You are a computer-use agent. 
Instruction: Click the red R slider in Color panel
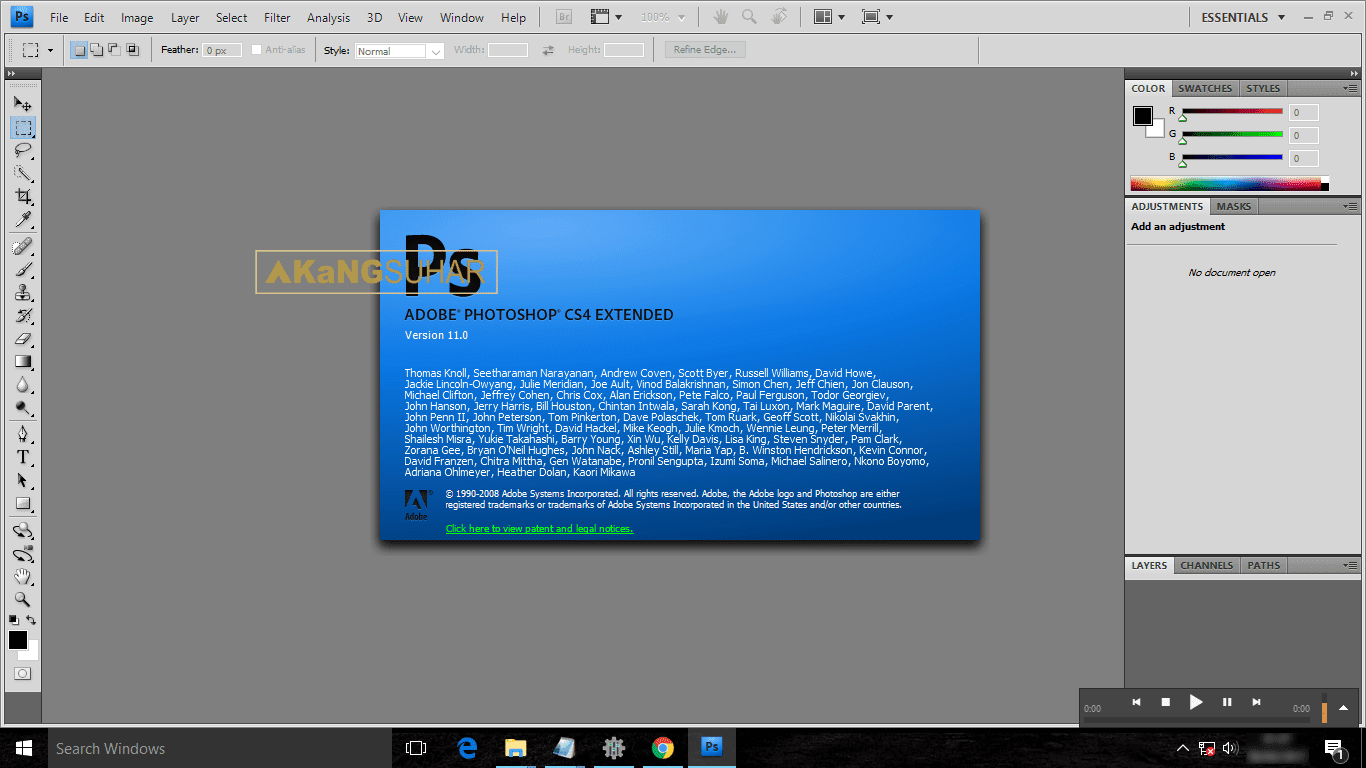click(1232, 112)
